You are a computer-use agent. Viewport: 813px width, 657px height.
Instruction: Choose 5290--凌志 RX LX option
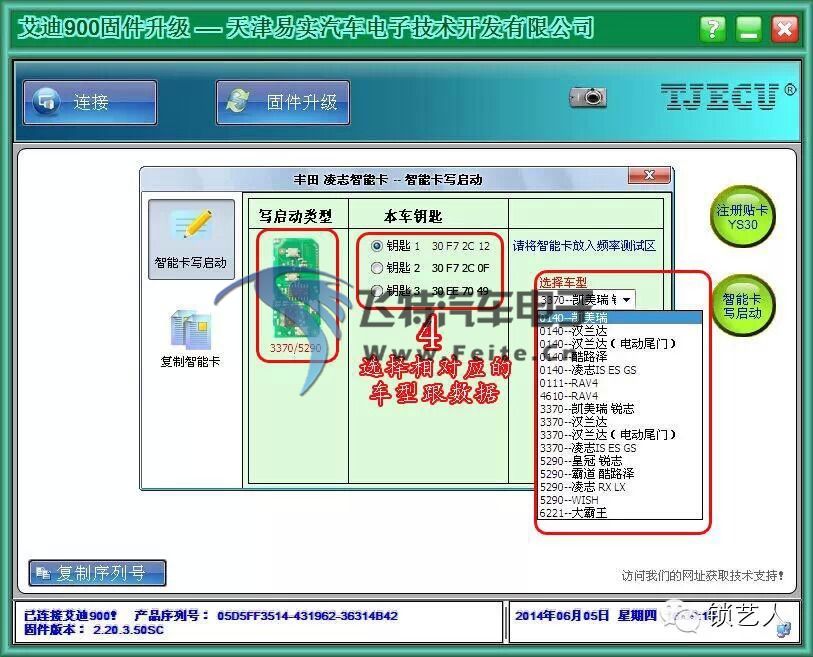[x=620, y=487]
